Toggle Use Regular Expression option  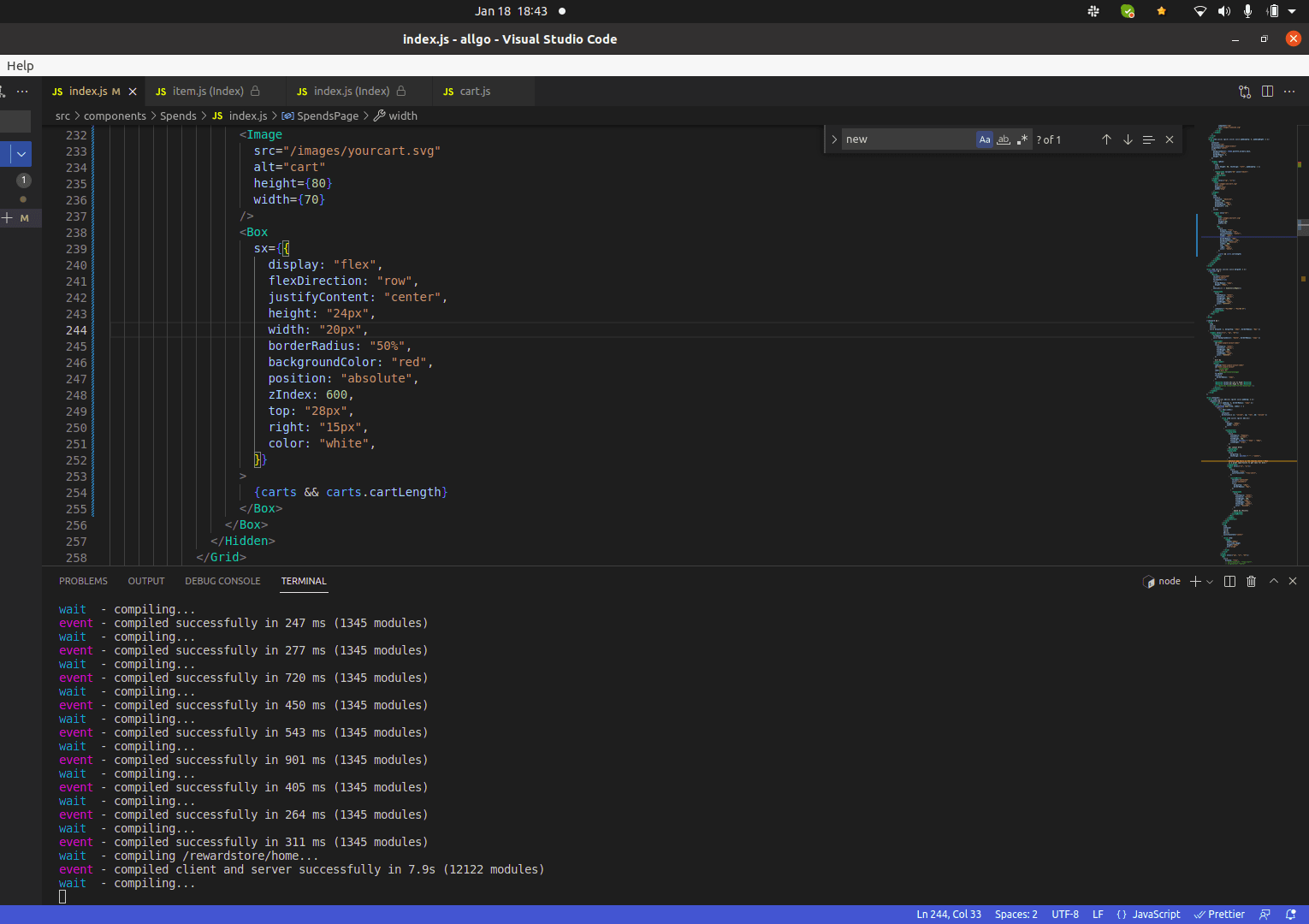tap(1022, 139)
